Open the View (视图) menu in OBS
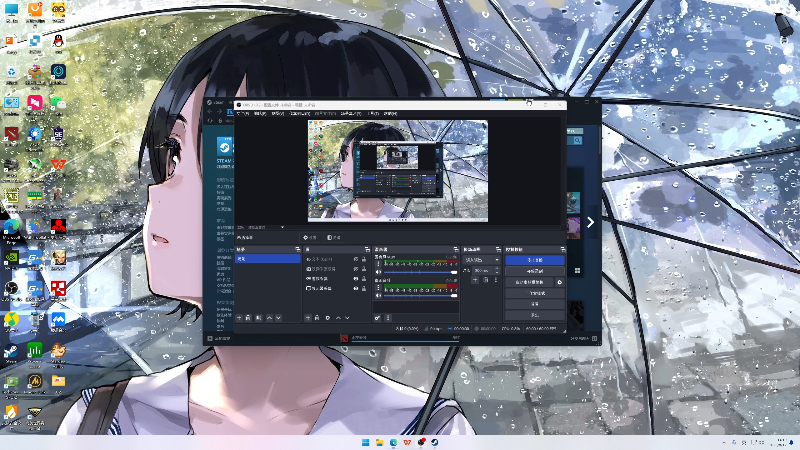 point(278,114)
